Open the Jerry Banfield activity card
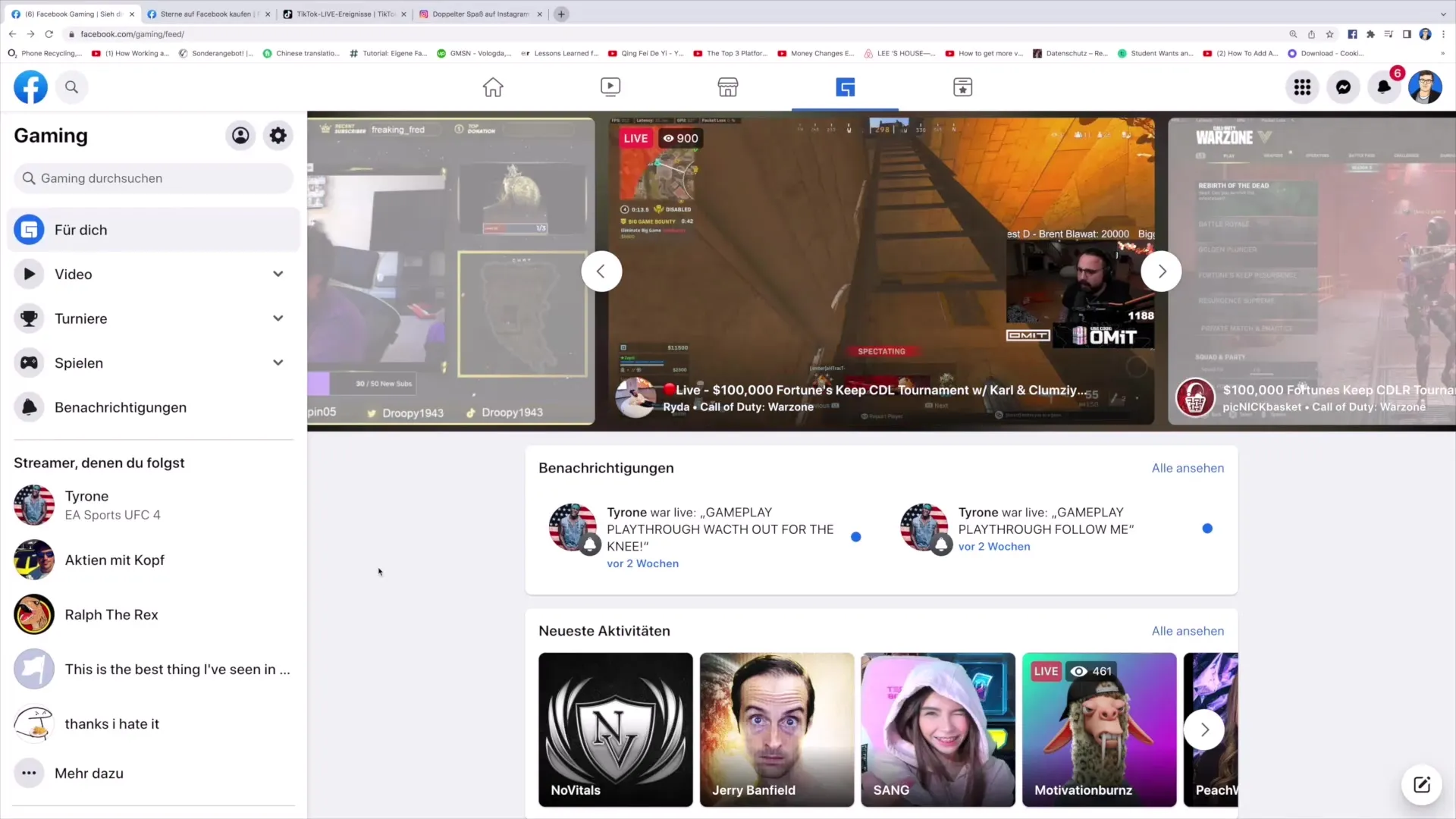The width and height of the screenshot is (1456, 819). point(777,730)
